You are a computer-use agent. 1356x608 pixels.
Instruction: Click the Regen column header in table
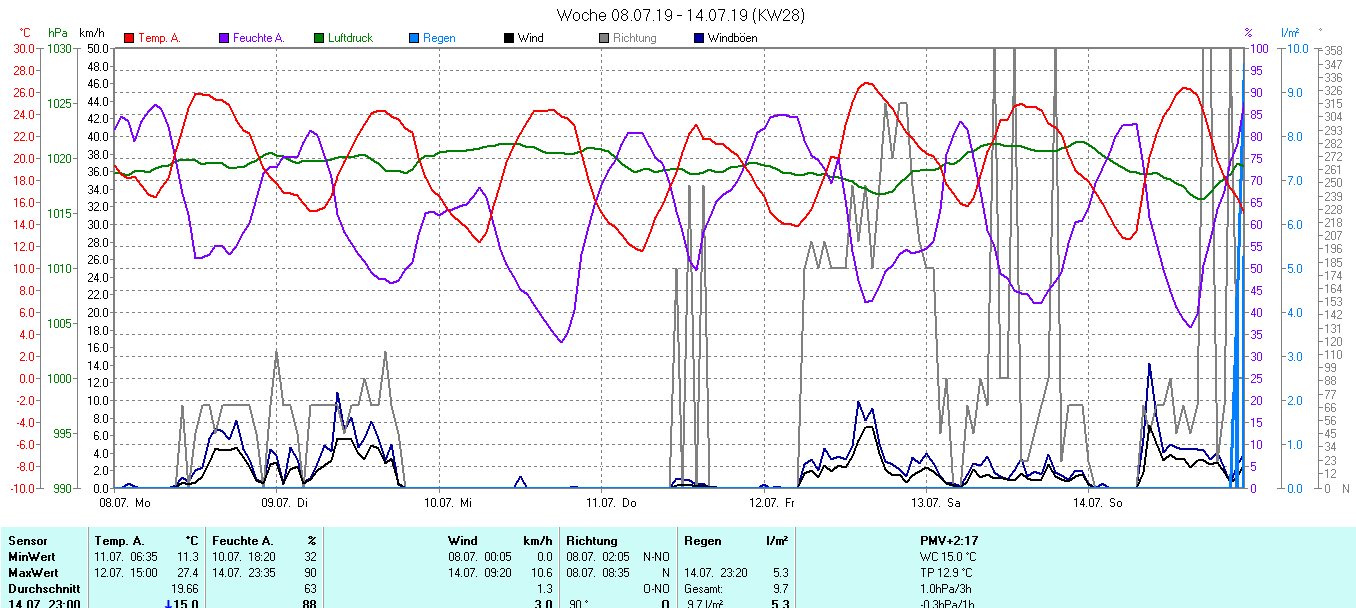click(701, 541)
